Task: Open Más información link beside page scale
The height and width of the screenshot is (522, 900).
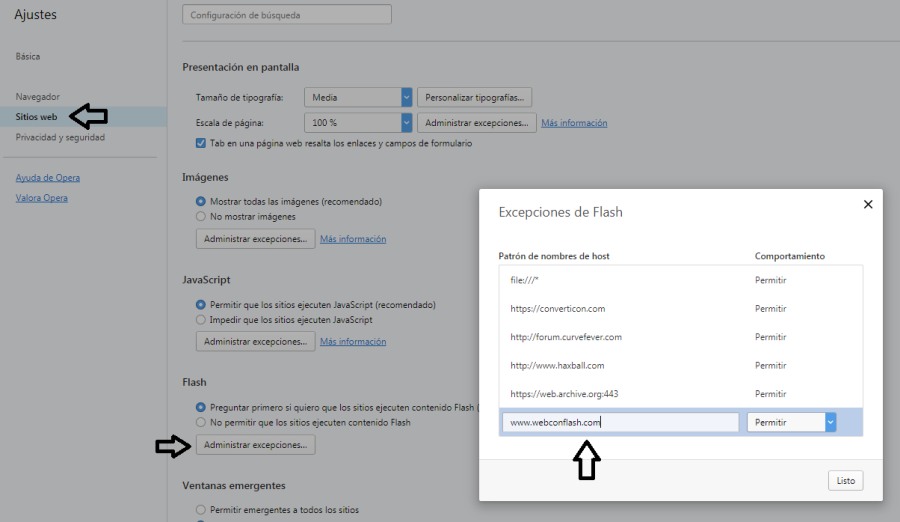Action: click(574, 123)
